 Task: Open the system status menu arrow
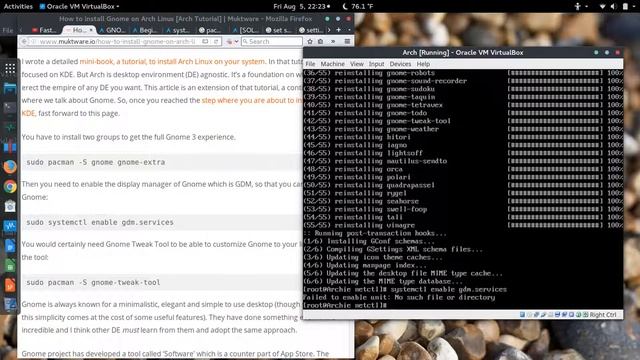634,6
